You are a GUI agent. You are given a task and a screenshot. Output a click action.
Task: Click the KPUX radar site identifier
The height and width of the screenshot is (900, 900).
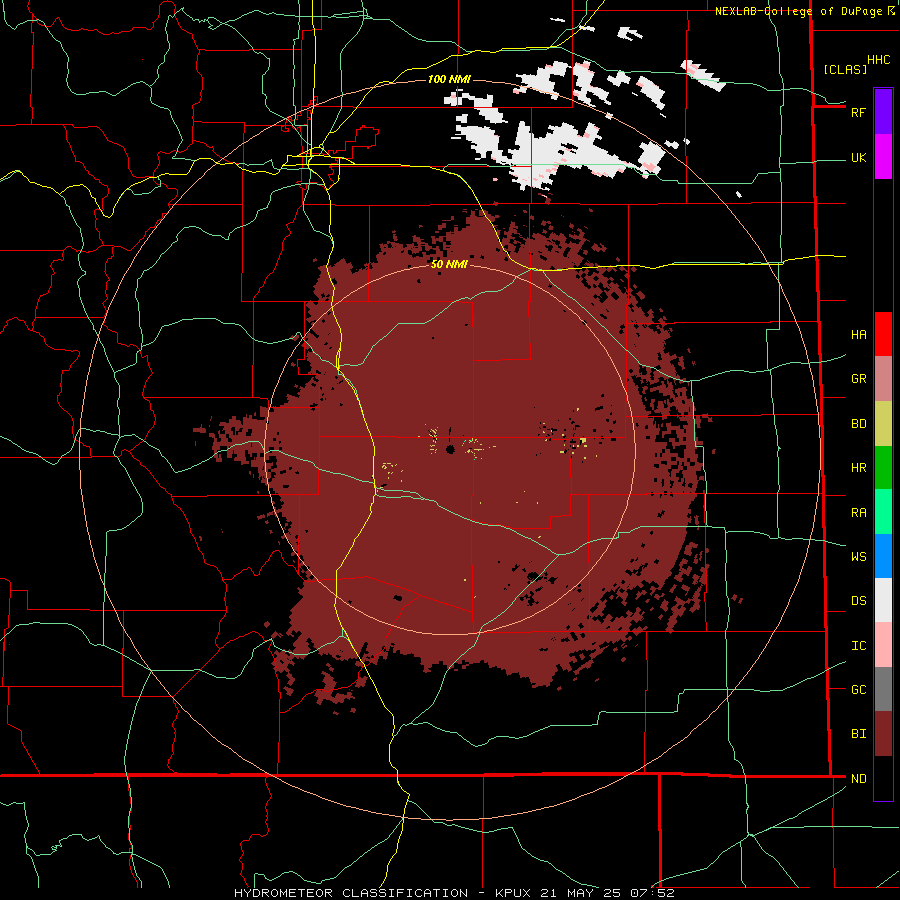pyautogui.click(x=514, y=893)
